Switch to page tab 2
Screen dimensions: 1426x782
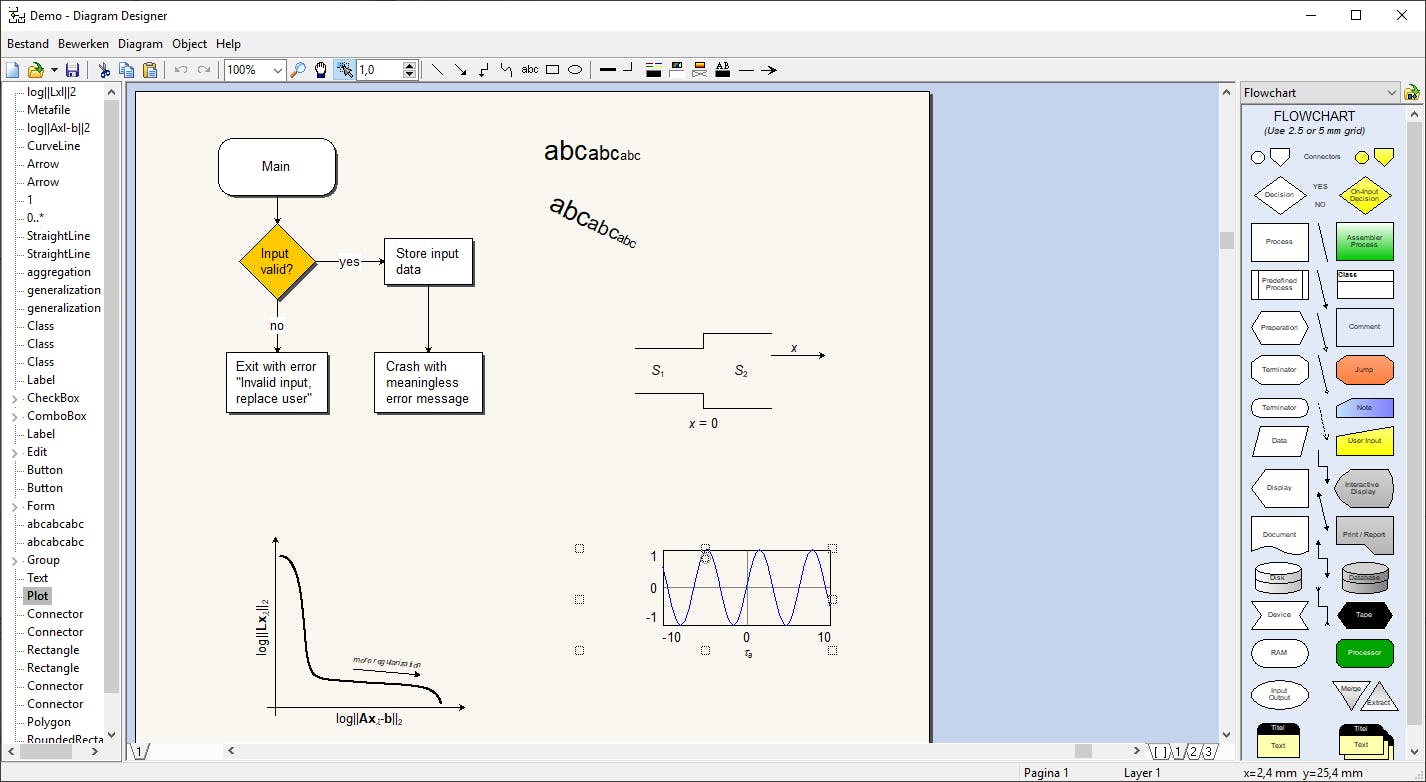(1194, 751)
